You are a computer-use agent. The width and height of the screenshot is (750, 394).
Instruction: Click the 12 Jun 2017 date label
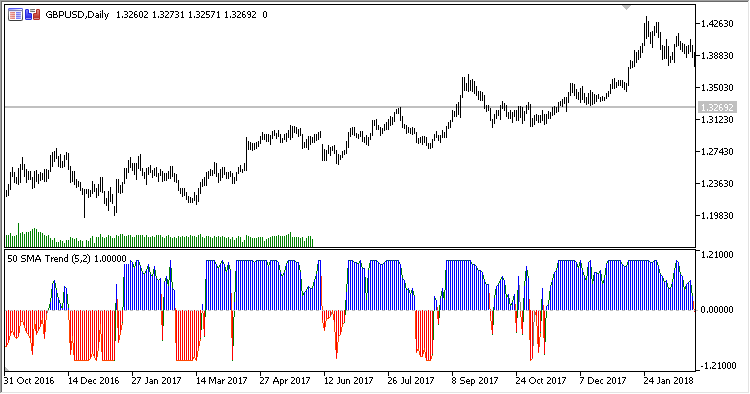(x=349, y=381)
